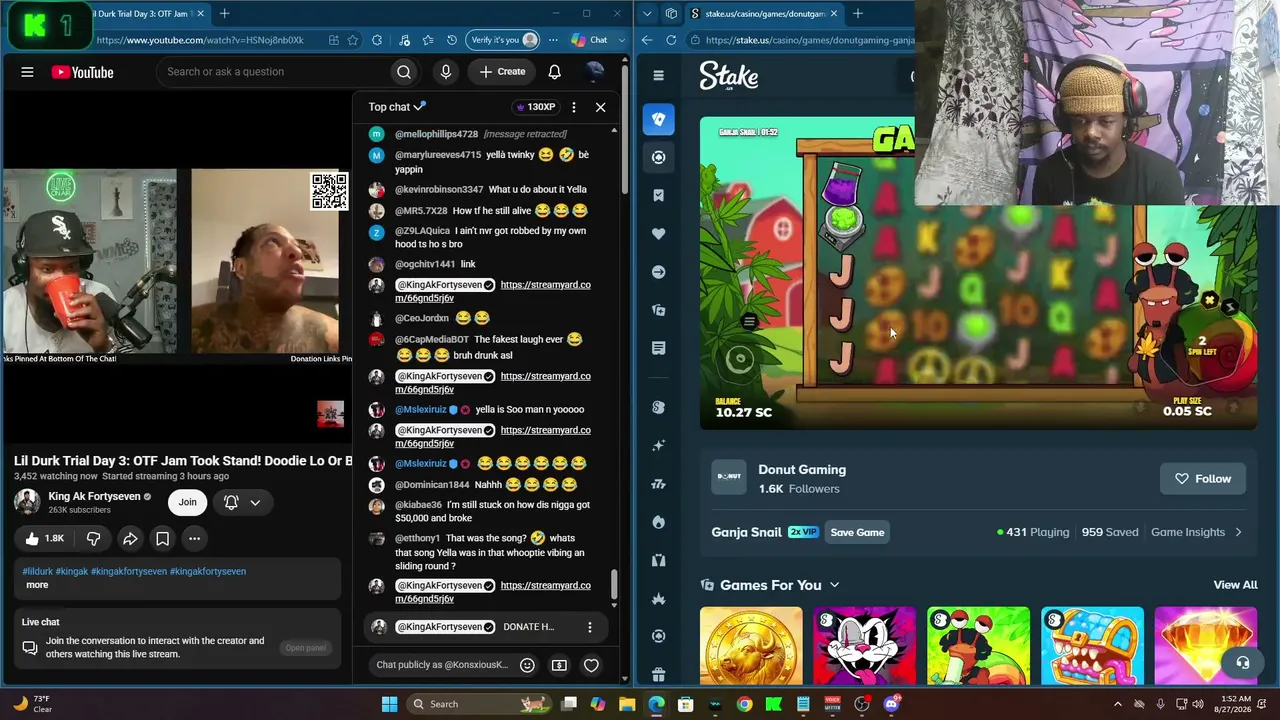This screenshot has height=720, width=1280.
Task: Open Edge settings and more menu
Action: coord(553,40)
